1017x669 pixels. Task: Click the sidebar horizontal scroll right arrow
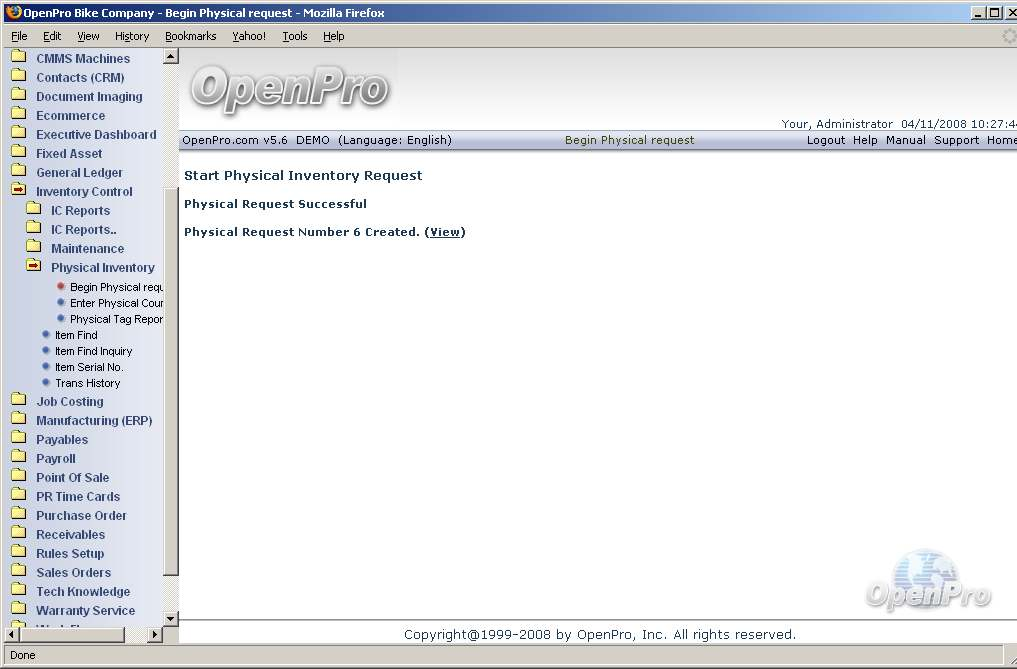coord(154,634)
